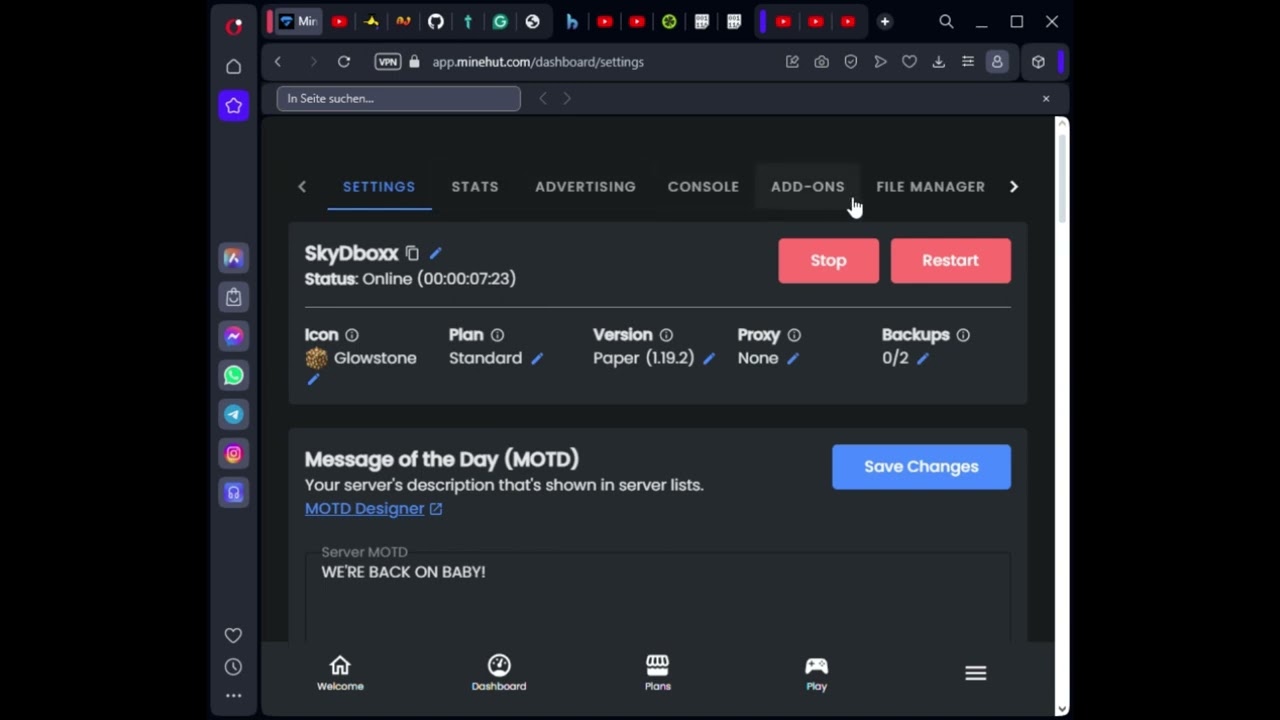The image size is (1280, 720).
Task: Edit the Glowstone server icon
Action: tap(313, 380)
